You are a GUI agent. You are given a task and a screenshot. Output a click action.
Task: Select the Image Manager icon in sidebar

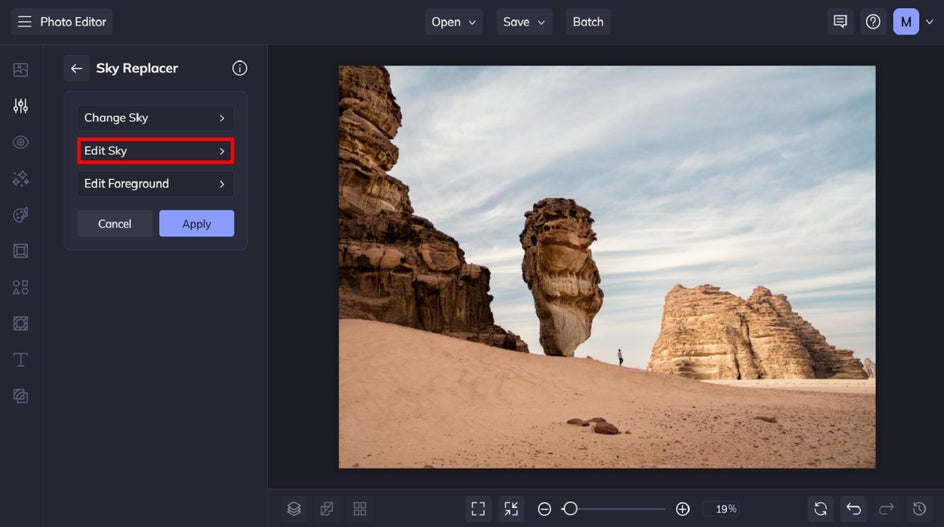(x=20, y=70)
